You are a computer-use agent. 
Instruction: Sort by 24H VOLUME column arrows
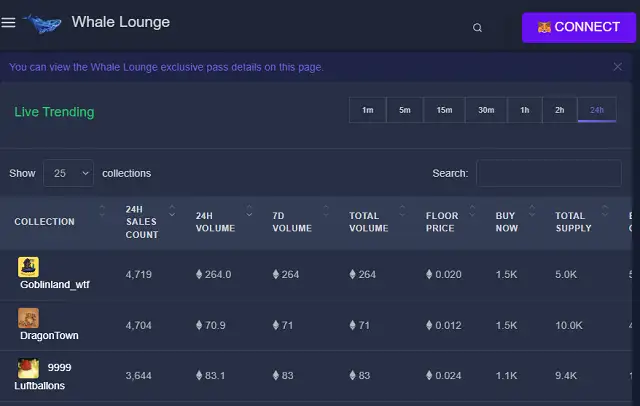point(249,211)
